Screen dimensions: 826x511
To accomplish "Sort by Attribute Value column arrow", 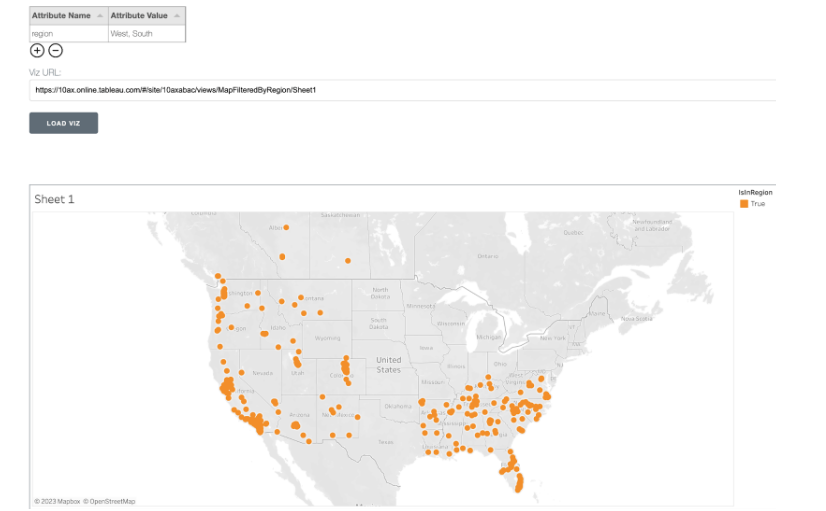I will [177, 16].
